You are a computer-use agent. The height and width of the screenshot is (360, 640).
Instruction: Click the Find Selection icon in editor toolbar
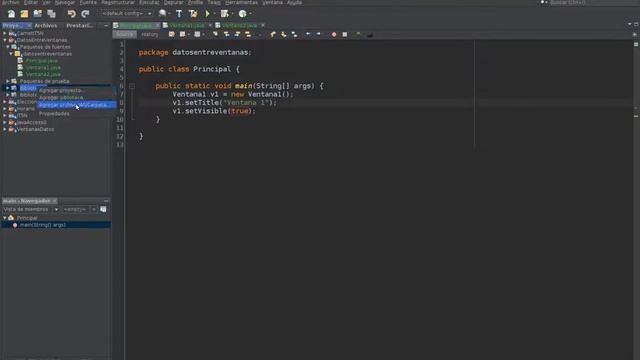point(215,35)
